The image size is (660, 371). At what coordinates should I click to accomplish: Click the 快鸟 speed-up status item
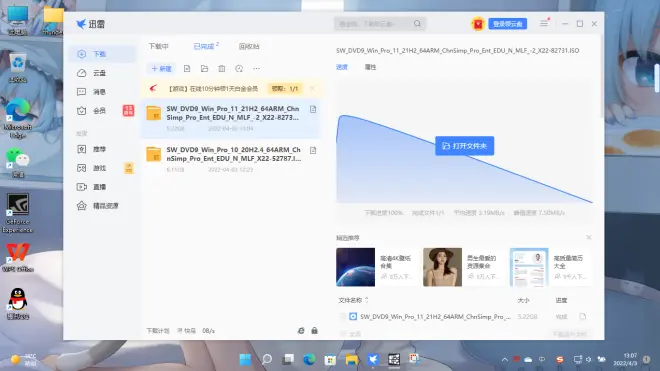(186, 331)
